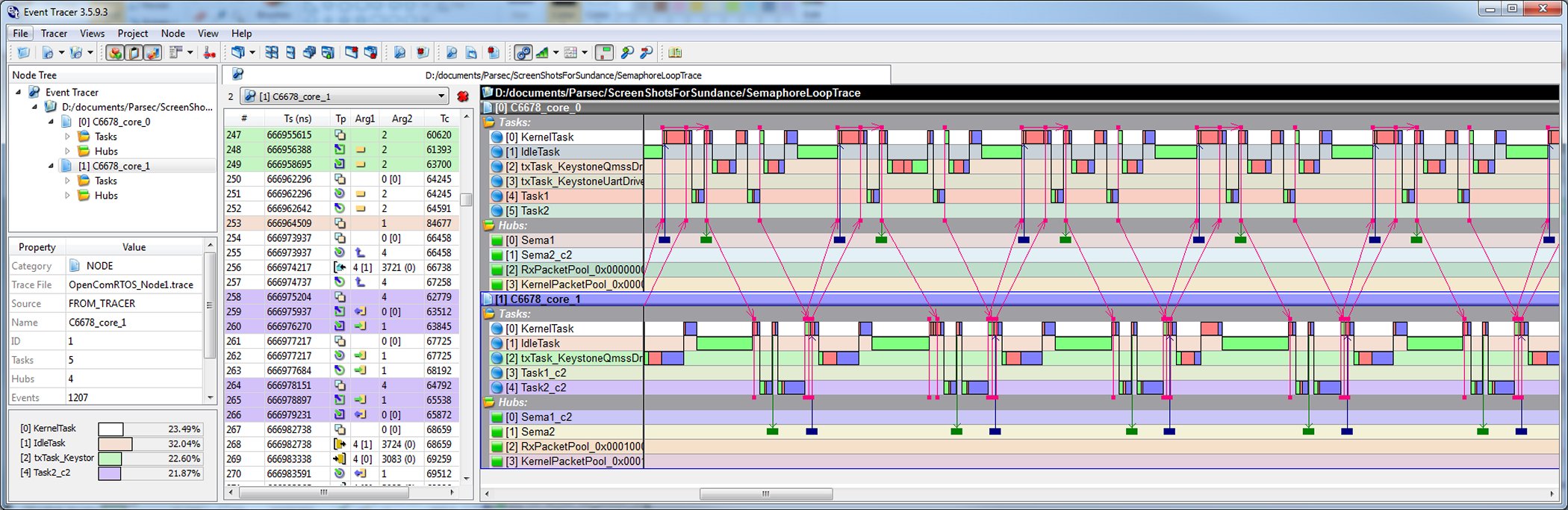This screenshot has width=1568, height=510.
Task: Click the scissors cut icon in toolbar
Action: [210, 52]
